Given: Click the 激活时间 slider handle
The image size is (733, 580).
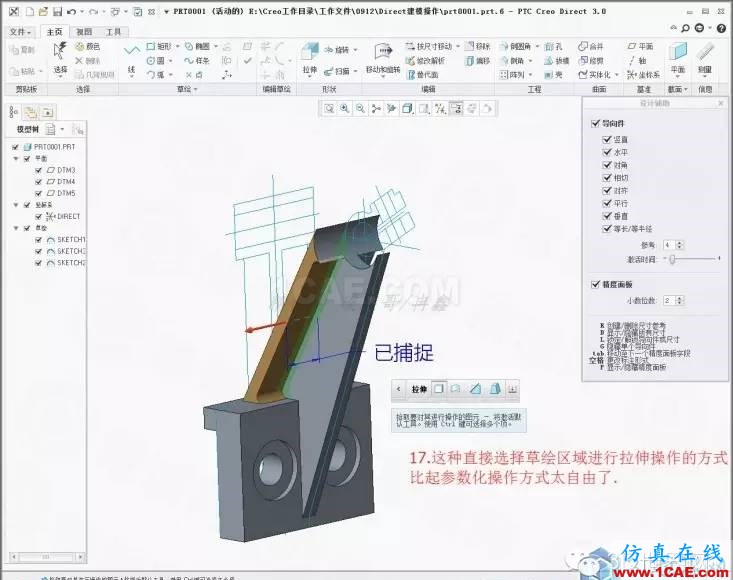Looking at the screenshot, I should click(x=672, y=258).
